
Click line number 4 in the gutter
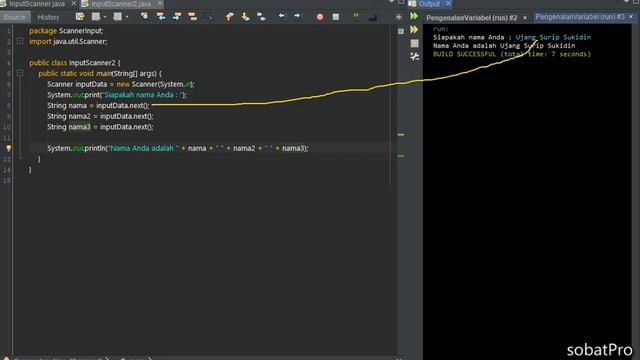[8, 63]
